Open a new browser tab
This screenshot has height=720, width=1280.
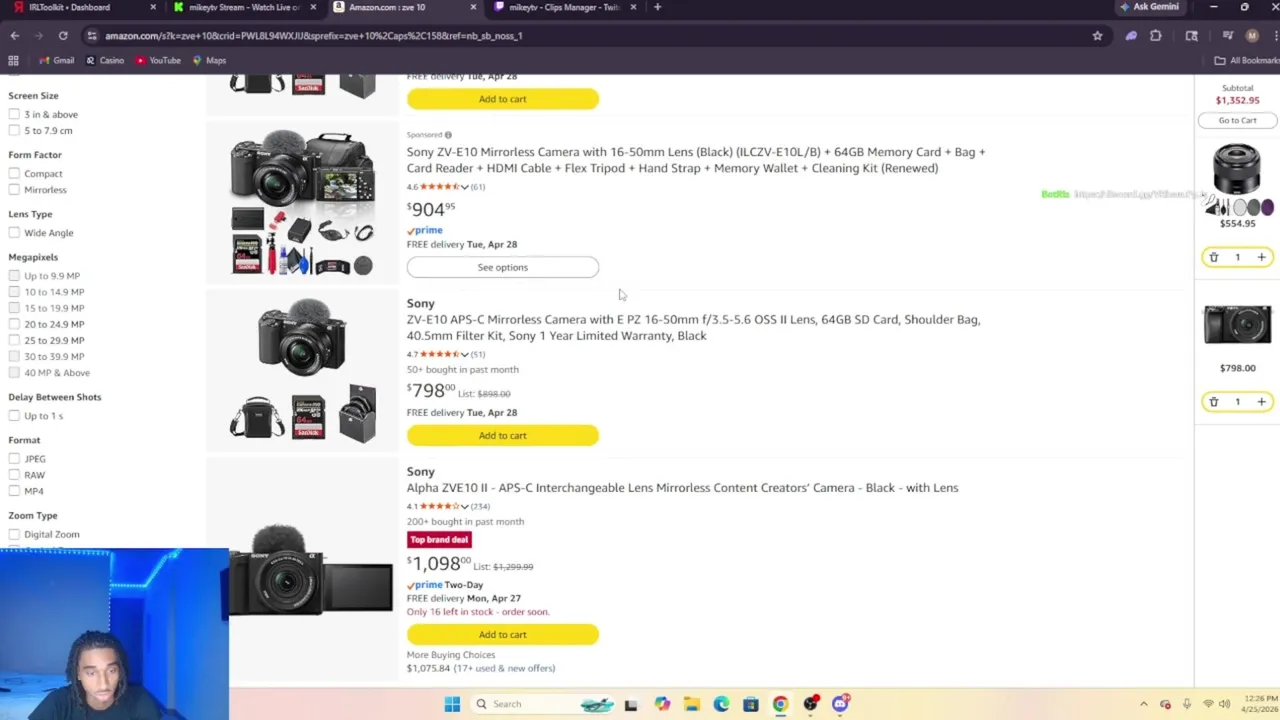pyautogui.click(x=657, y=7)
